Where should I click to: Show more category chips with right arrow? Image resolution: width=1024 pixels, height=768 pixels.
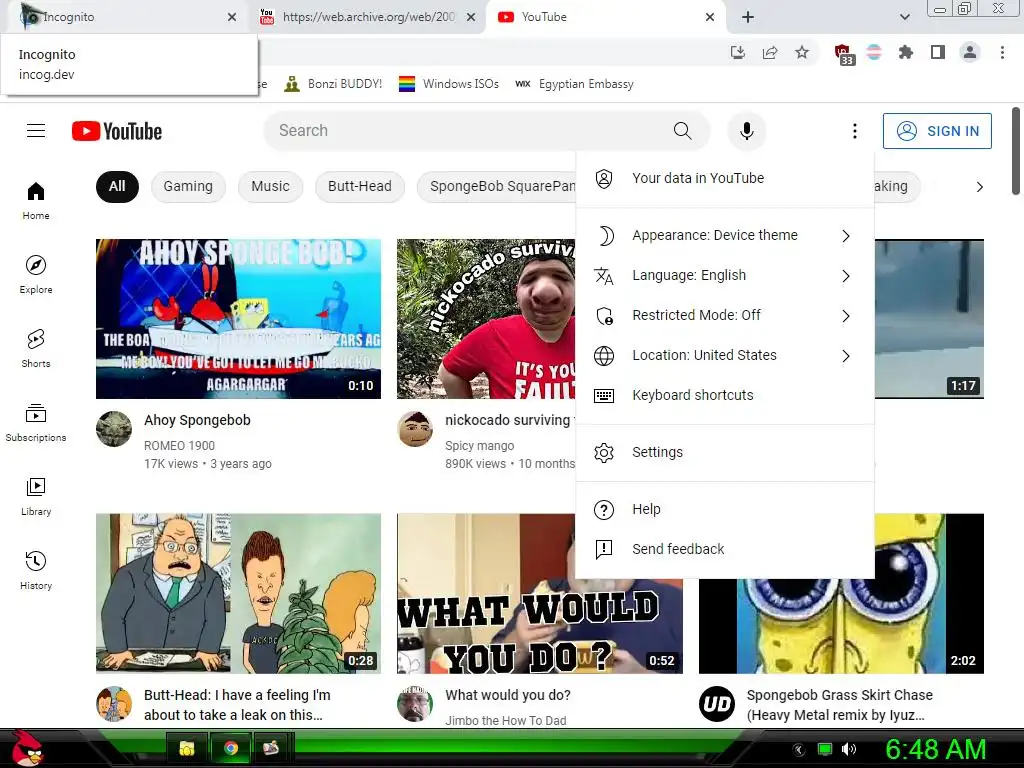(979, 187)
